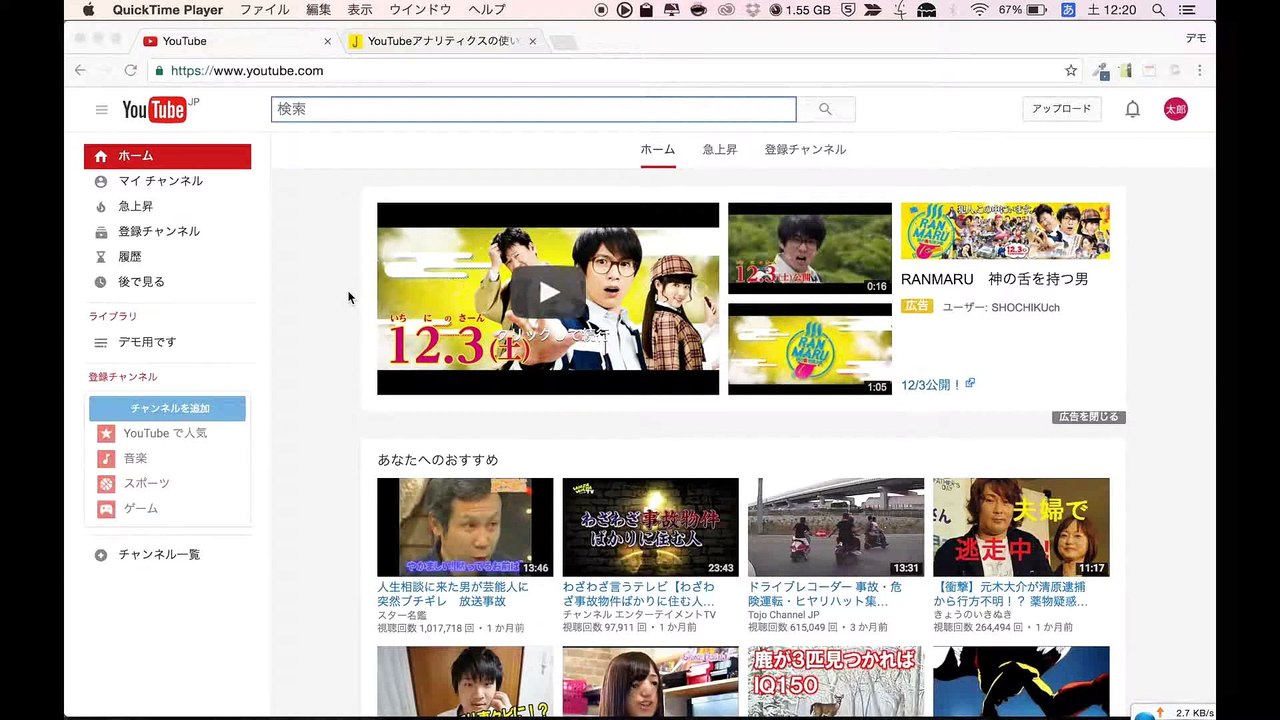The width and height of the screenshot is (1280, 720).
Task: Open the ヘルプ menu
Action: tap(487, 10)
